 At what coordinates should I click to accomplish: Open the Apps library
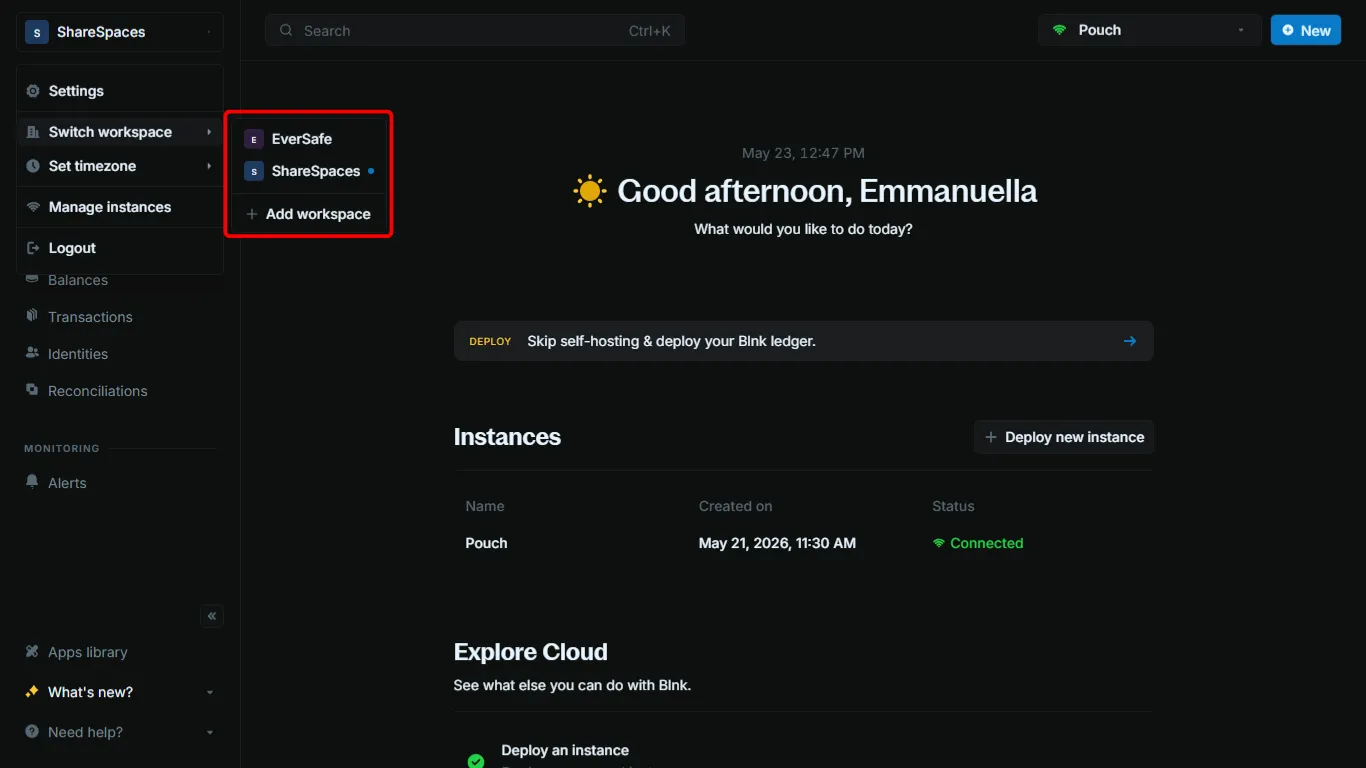(x=88, y=652)
